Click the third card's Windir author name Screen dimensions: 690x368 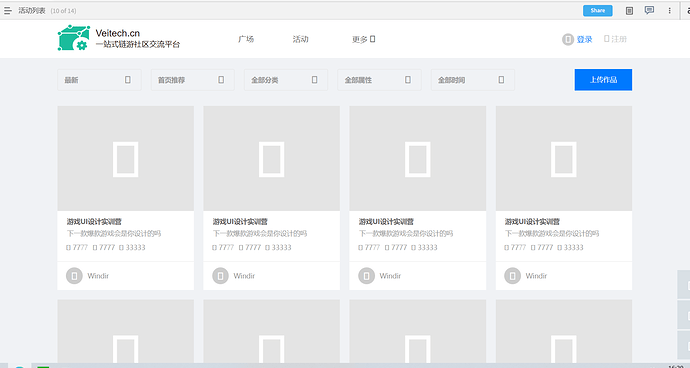[390, 276]
